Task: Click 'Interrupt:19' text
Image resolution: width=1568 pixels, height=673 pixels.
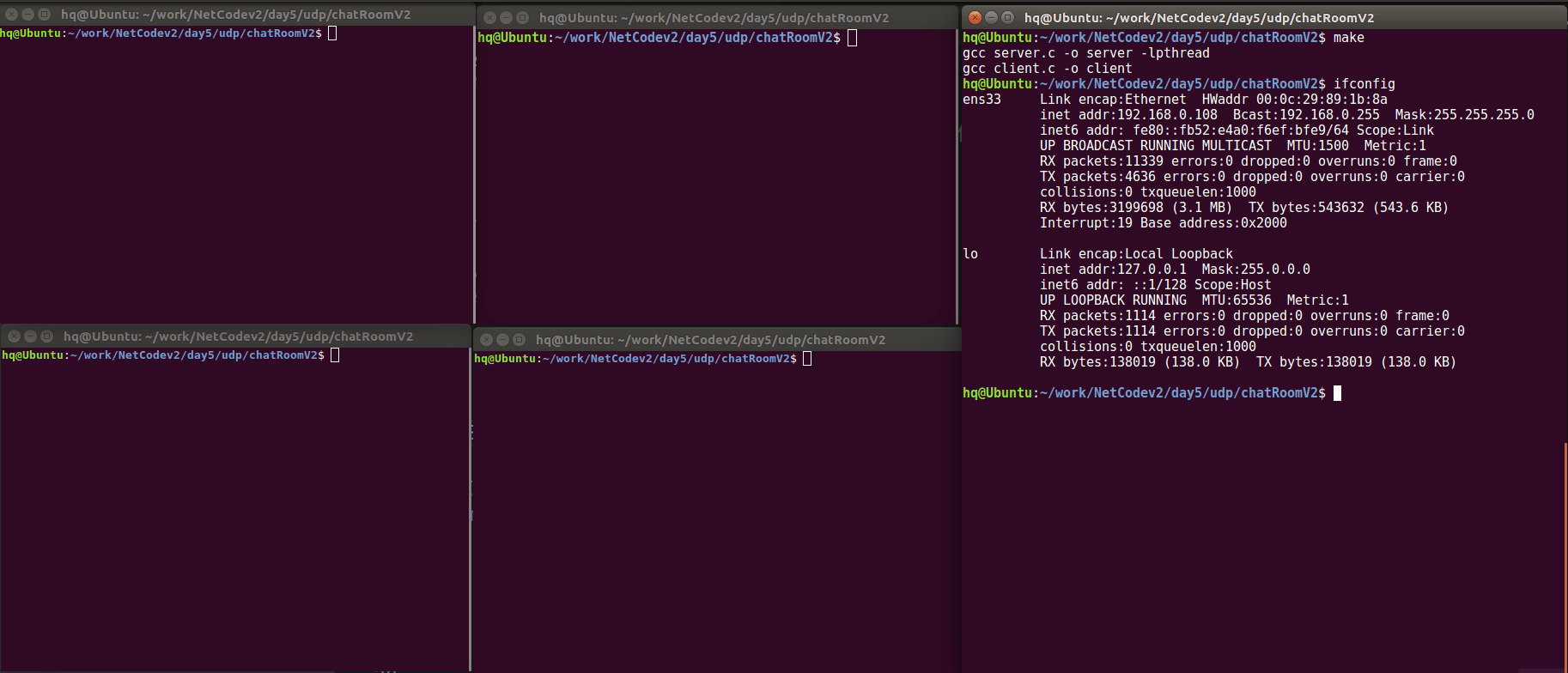Action: [1086, 223]
